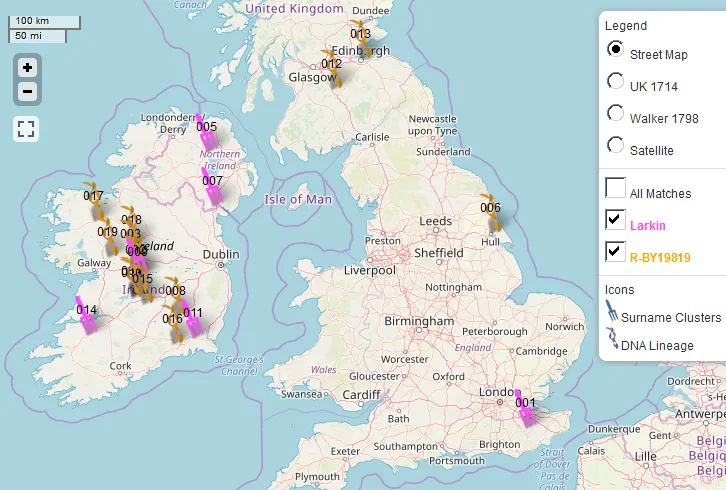Toggle fullscreen map view

pos(27,128)
